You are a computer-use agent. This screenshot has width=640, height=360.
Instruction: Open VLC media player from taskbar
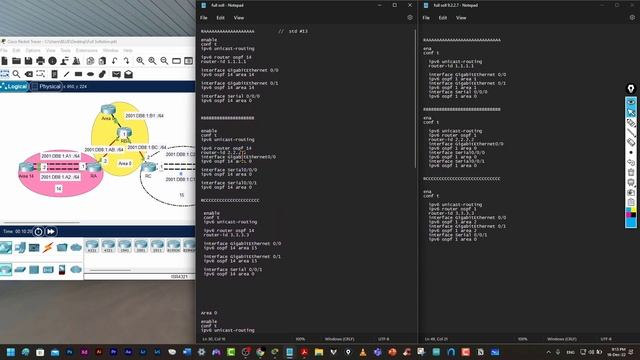(x=363, y=352)
